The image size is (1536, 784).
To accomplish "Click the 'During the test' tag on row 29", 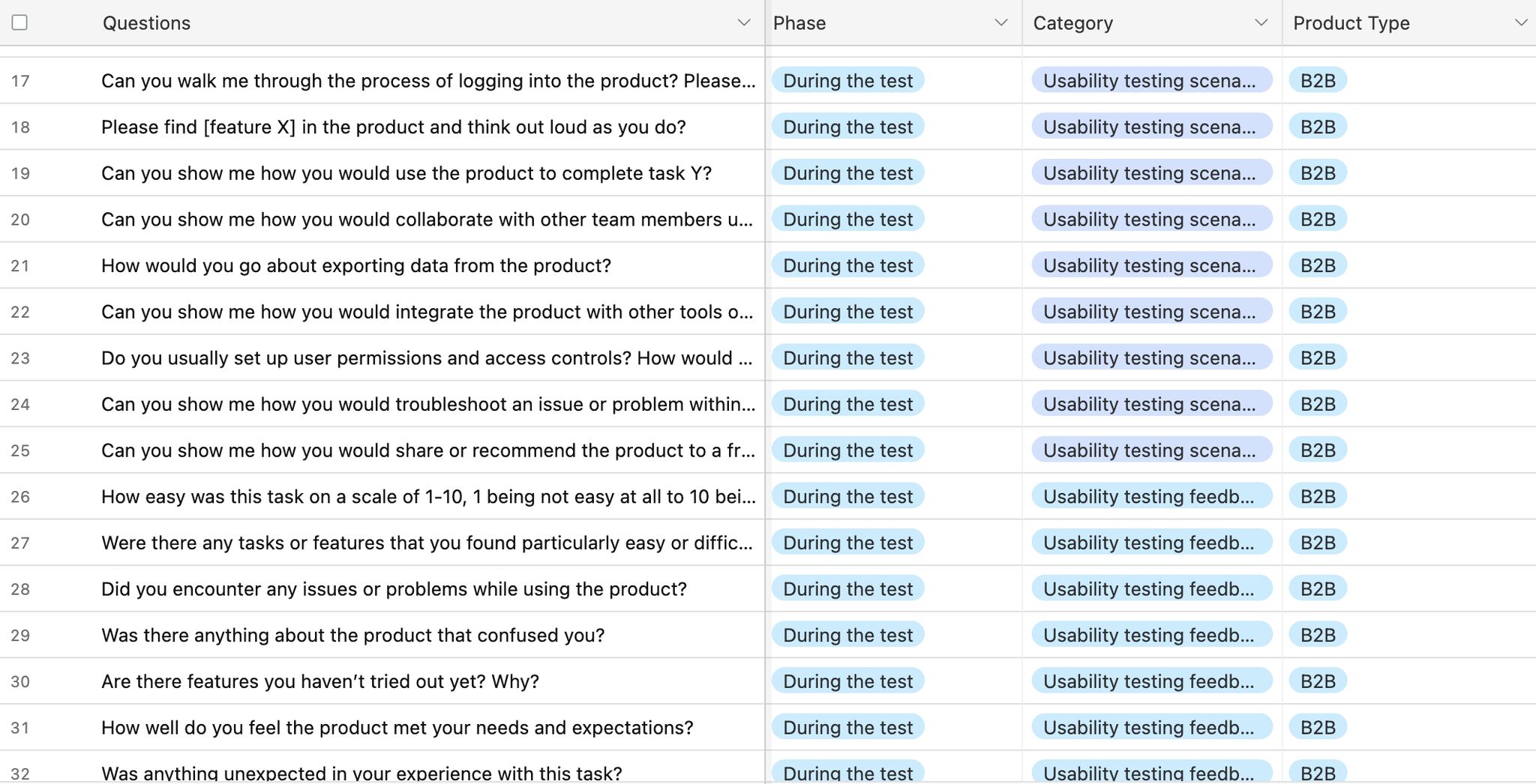I will [x=847, y=635].
